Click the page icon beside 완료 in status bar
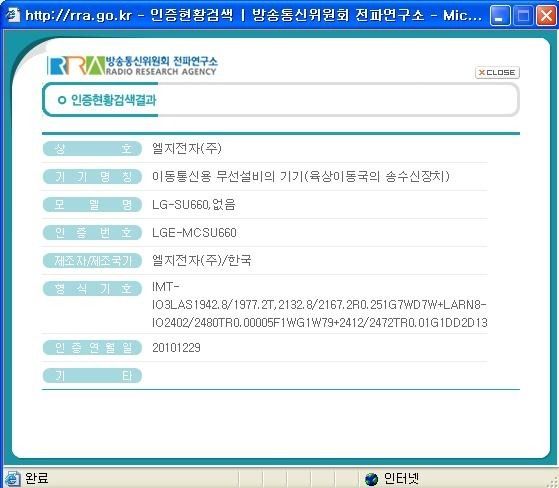The width and height of the screenshot is (559, 488). tap(12, 478)
